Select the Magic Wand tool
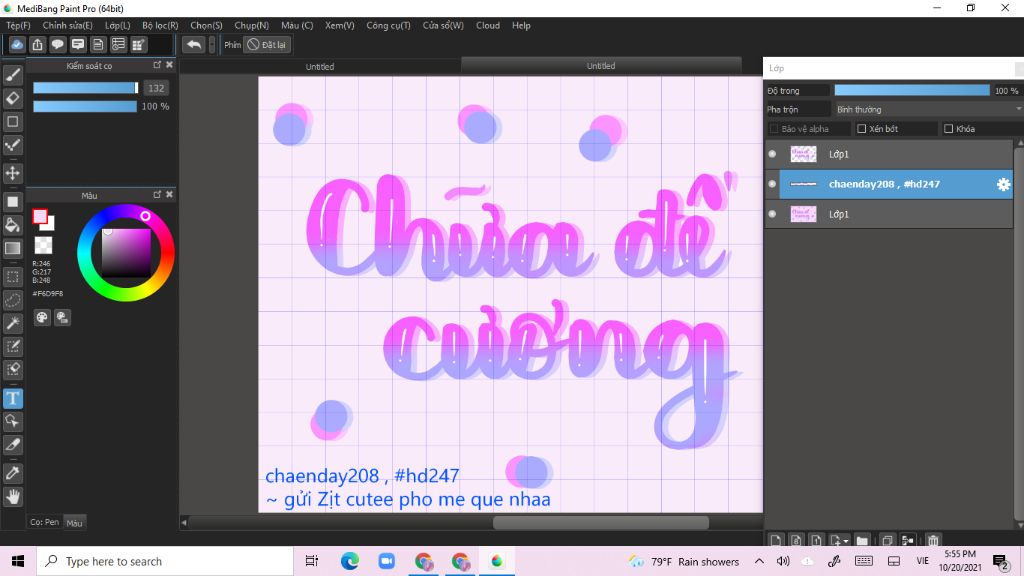This screenshot has height=576, width=1024. (12, 323)
